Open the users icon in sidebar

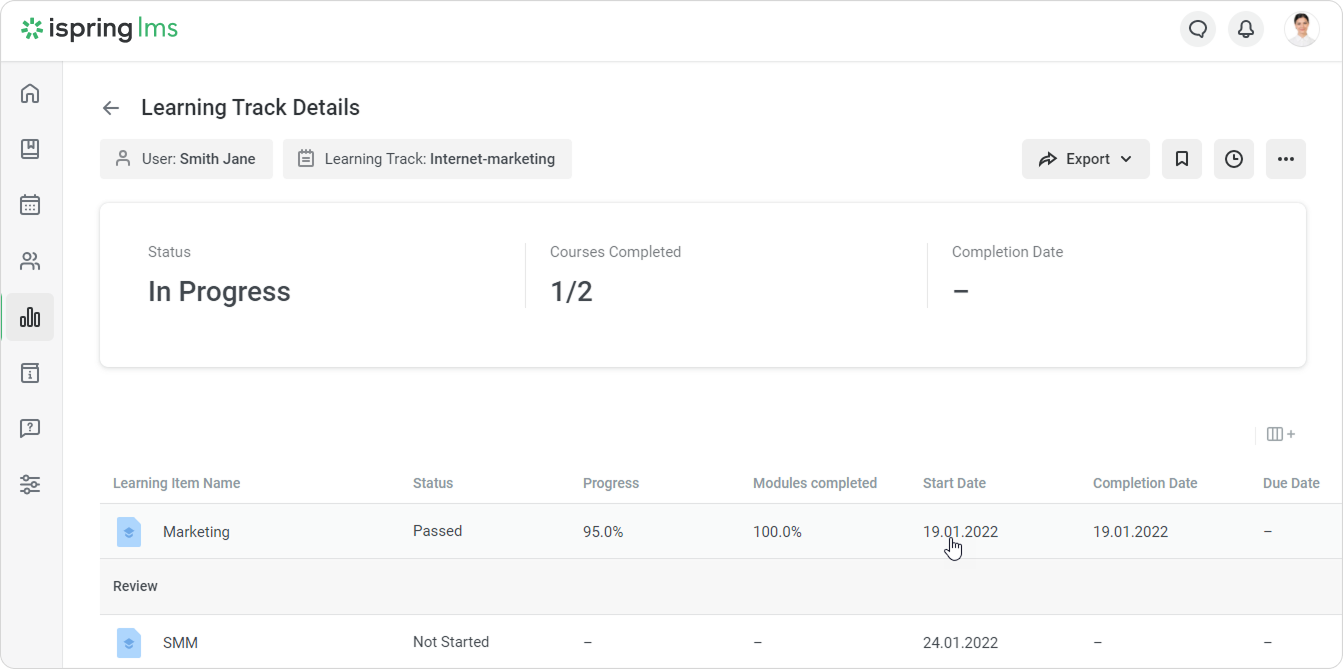30,262
